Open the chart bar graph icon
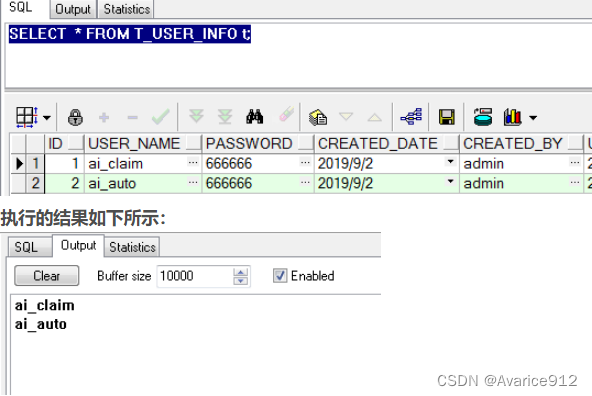592x396 pixels. [512, 117]
